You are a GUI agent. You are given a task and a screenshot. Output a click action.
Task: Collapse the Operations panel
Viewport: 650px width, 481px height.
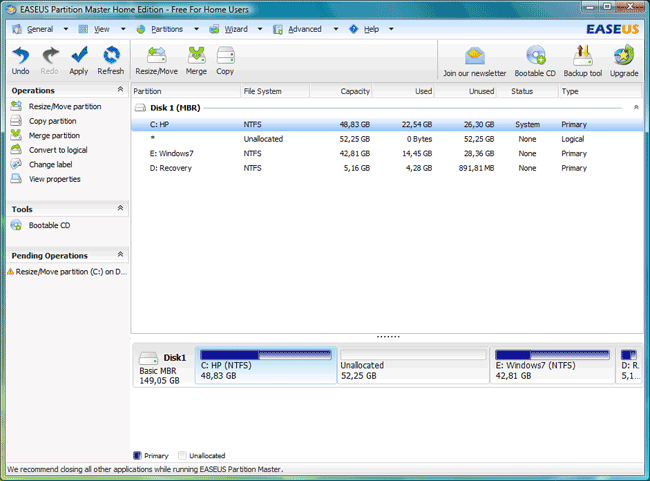pos(121,90)
